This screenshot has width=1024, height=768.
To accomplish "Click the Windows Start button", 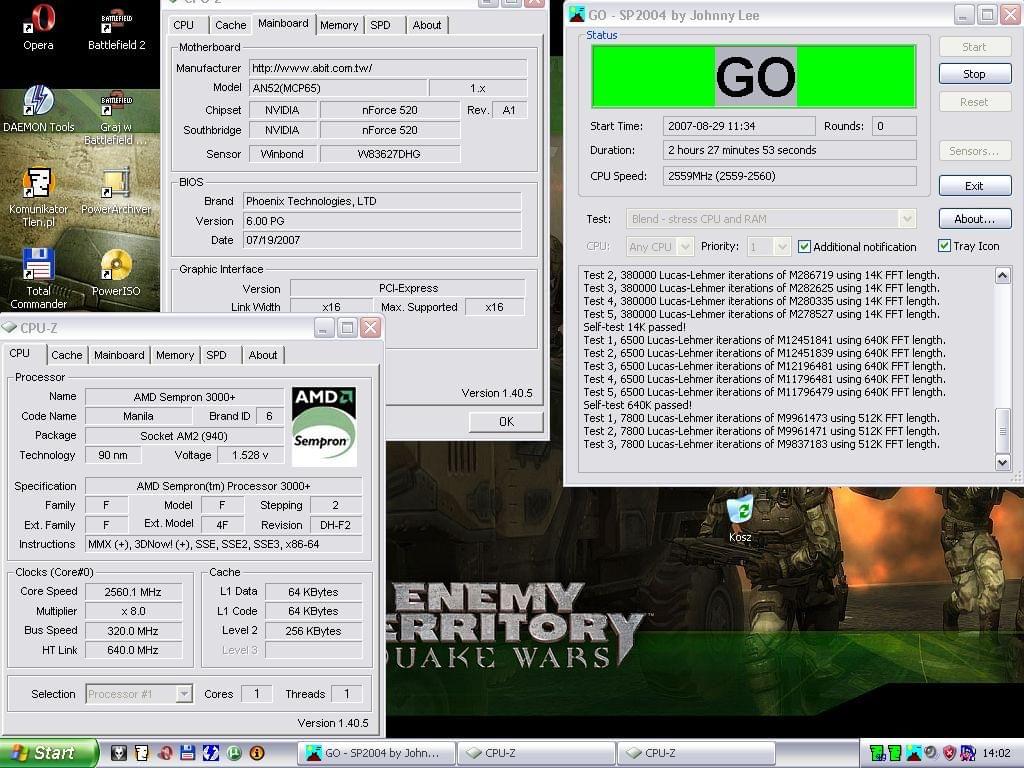I will click(48, 753).
